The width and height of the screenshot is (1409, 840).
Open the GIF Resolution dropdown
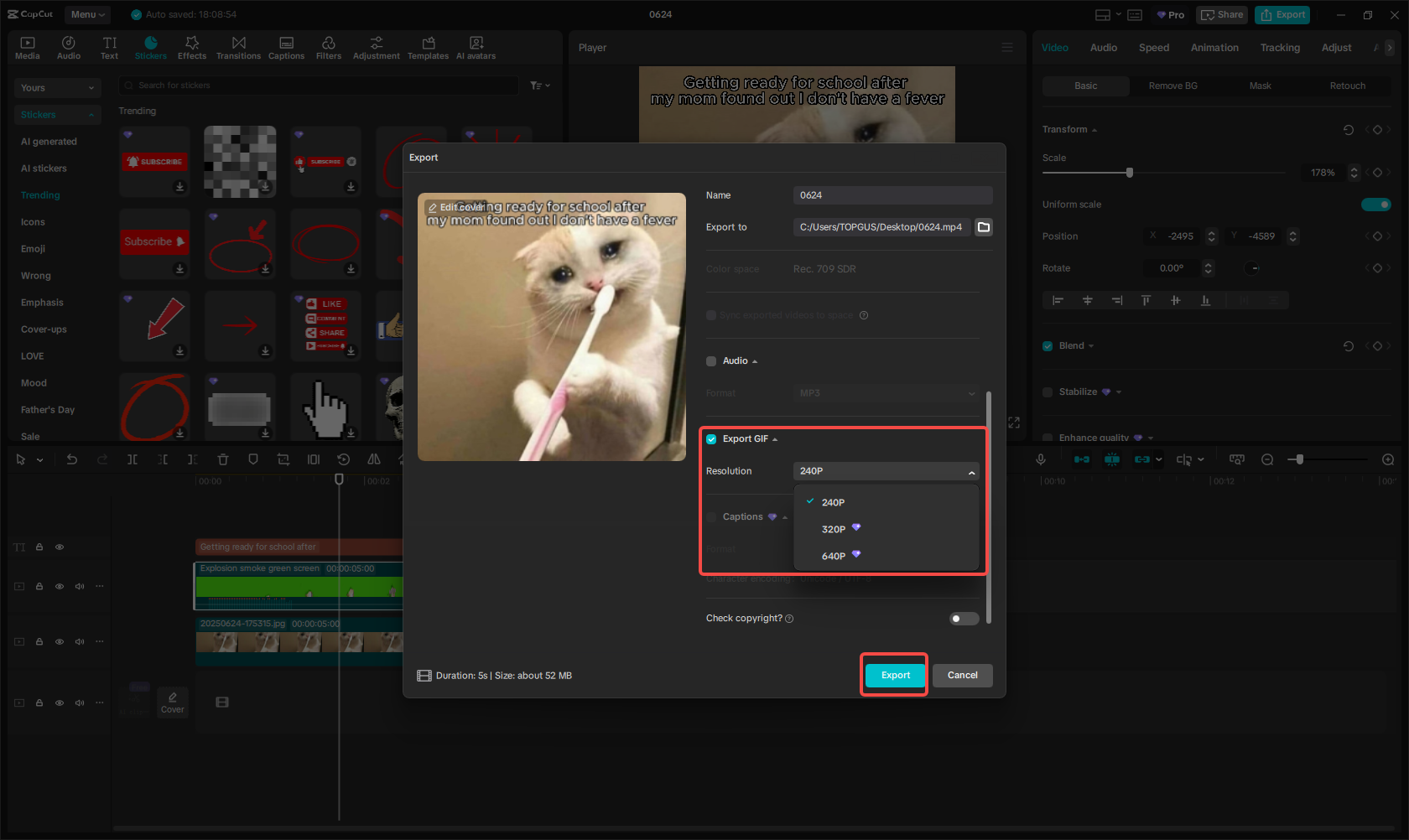(886, 471)
